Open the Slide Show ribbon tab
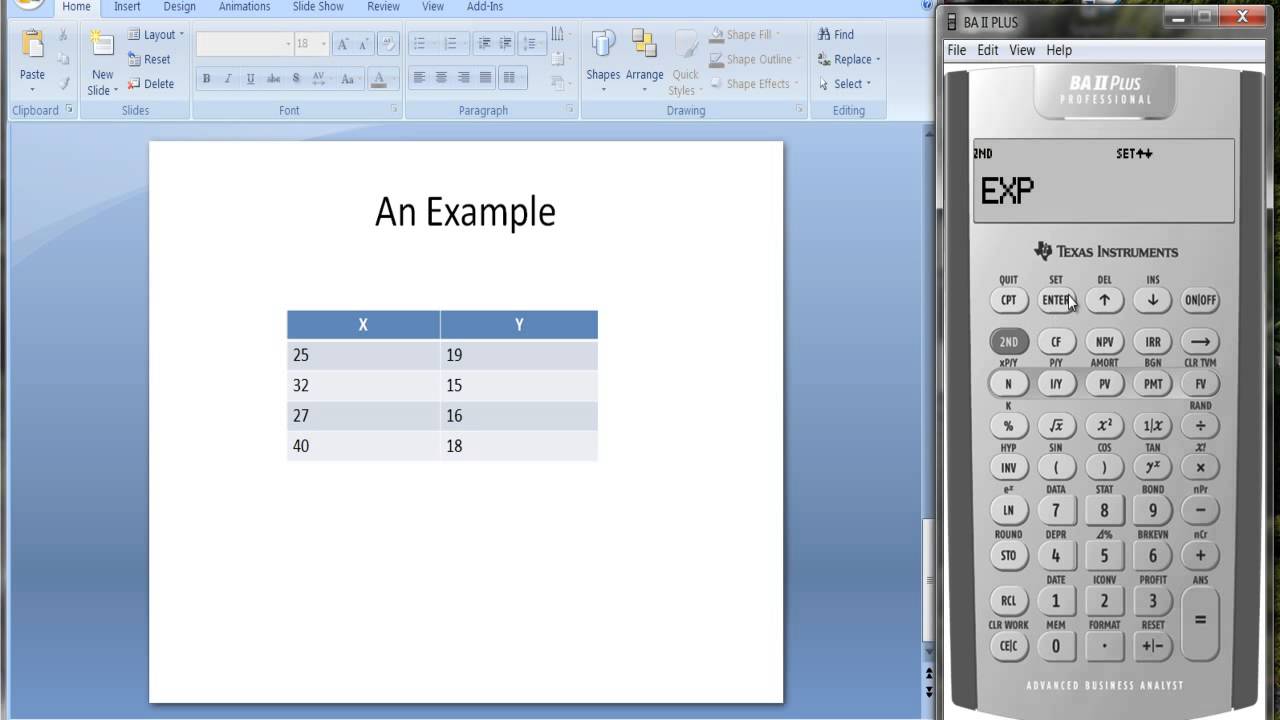This screenshot has height=720, width=1280. pyautogui.click(x=318, y=7)
